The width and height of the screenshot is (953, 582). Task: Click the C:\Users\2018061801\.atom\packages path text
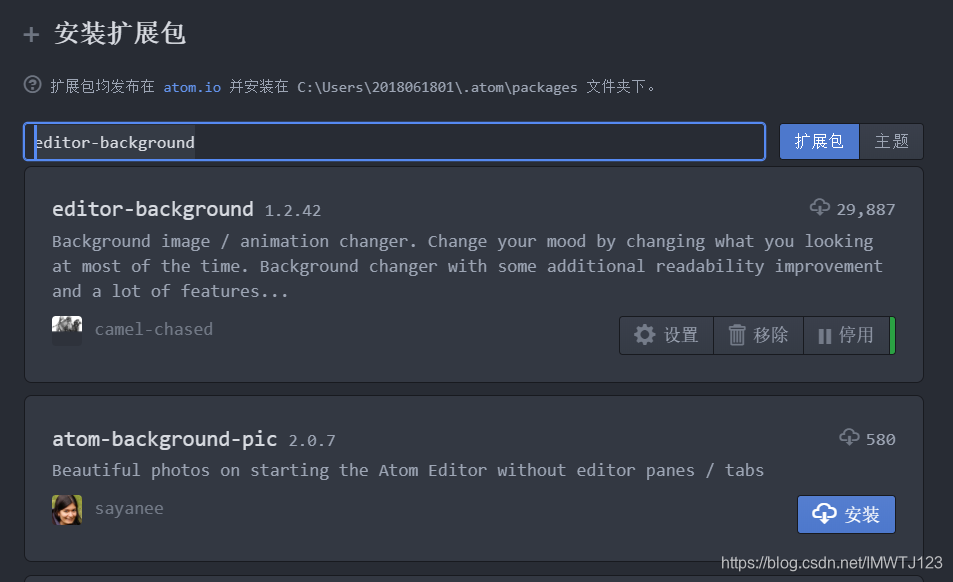point(437,87)
